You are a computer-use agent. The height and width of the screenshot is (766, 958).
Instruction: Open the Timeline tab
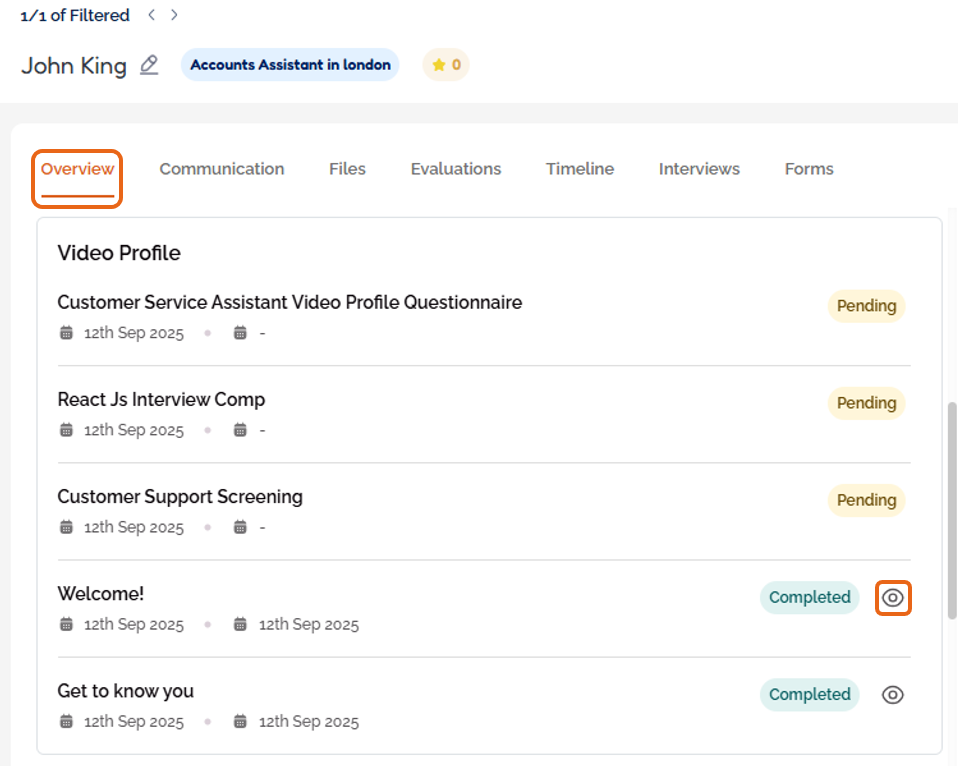tap(580, 169)
